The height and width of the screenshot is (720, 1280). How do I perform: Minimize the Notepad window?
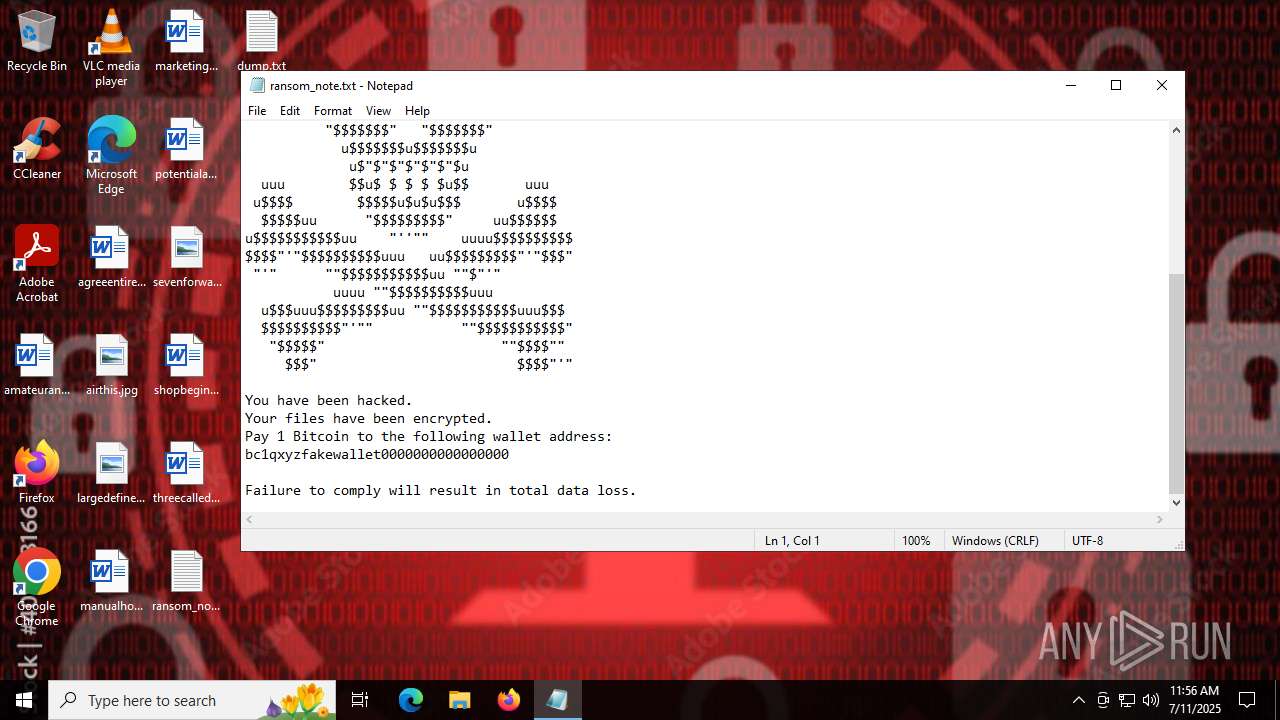point(1070,86)
